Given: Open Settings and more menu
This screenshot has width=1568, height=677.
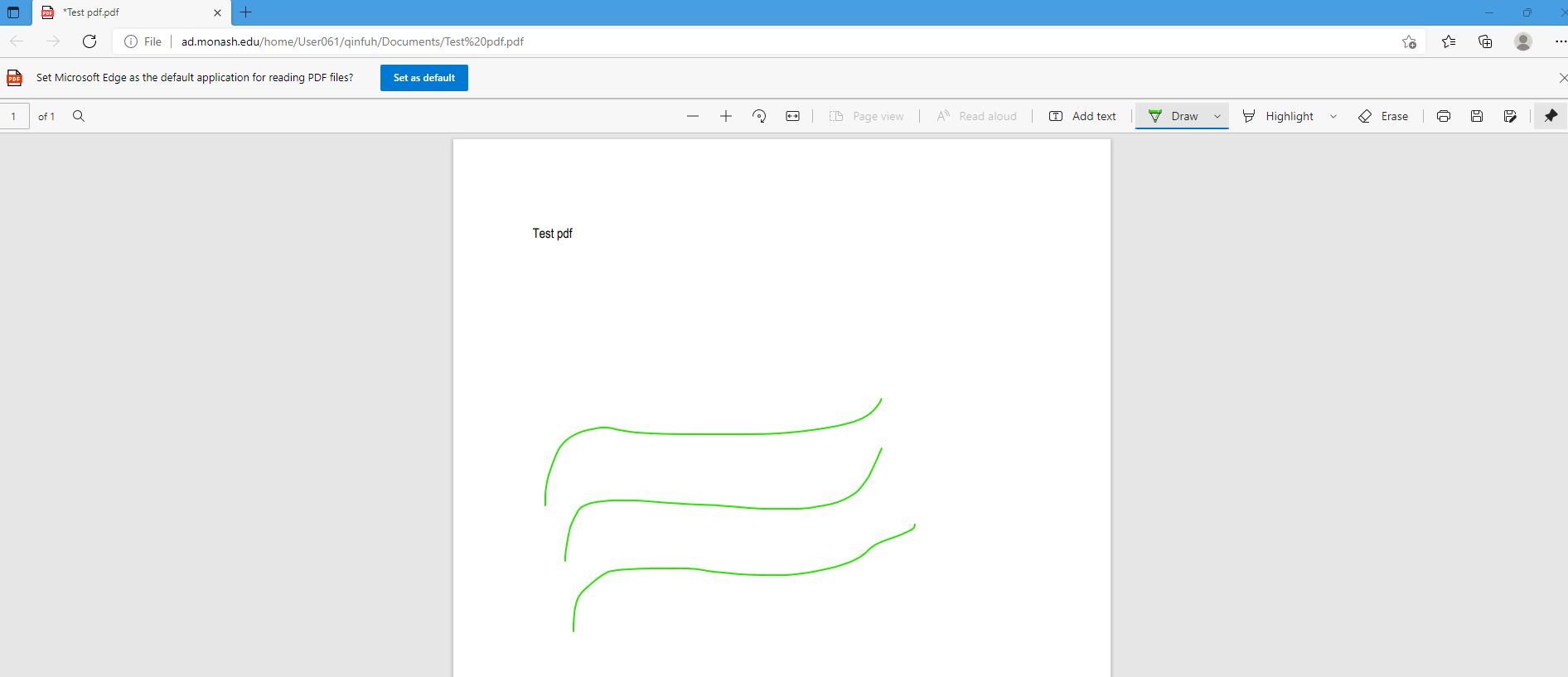Looking at the screenshot, I should click(x=1560, y=41).
